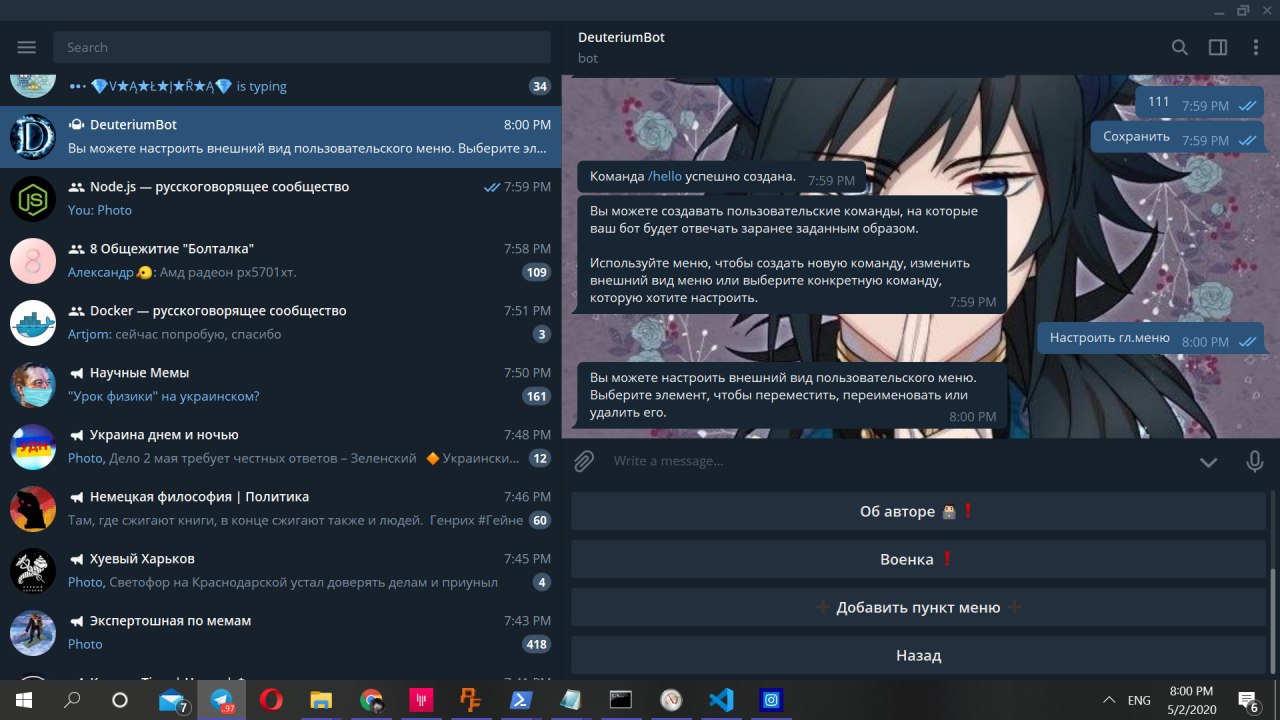The height and width of the screenshot is (720, 1280).
Task: Open Cortana circle icon on the taskbar
Action: click(120, 700)
